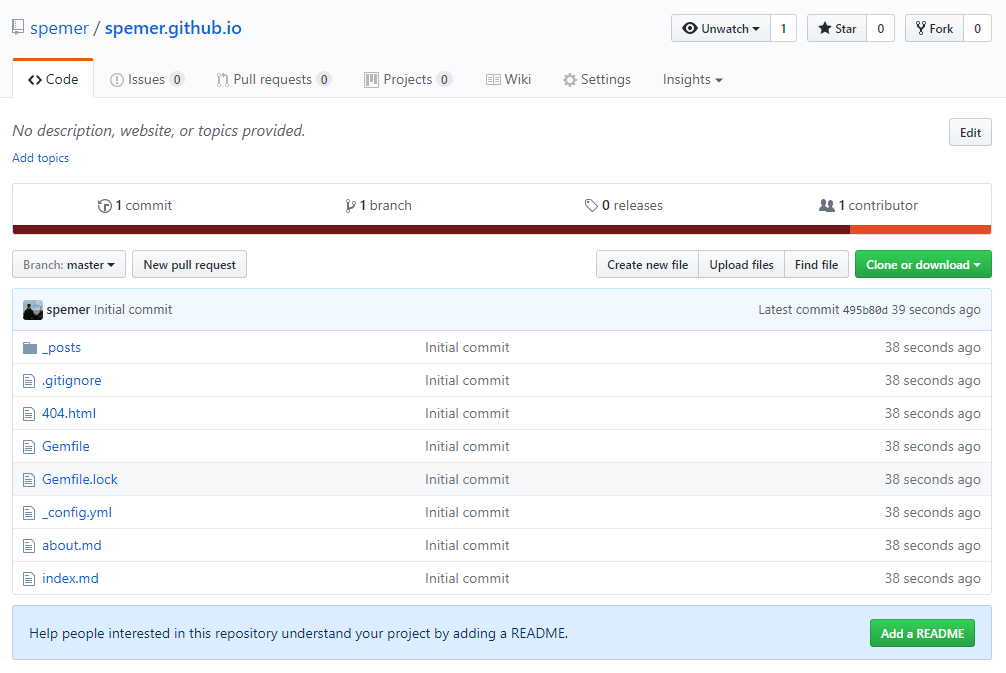Open the spemer.github.io repository link
1006x673 pixels.
tap(173, 28)
